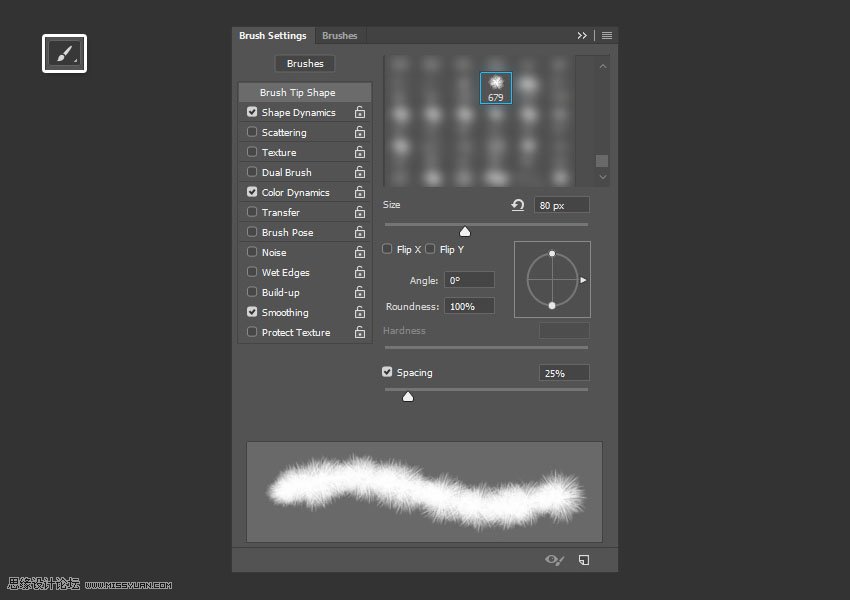Switch to the Brushes tab
This screenshot has width=850, height=600.
tap(339, 36)
